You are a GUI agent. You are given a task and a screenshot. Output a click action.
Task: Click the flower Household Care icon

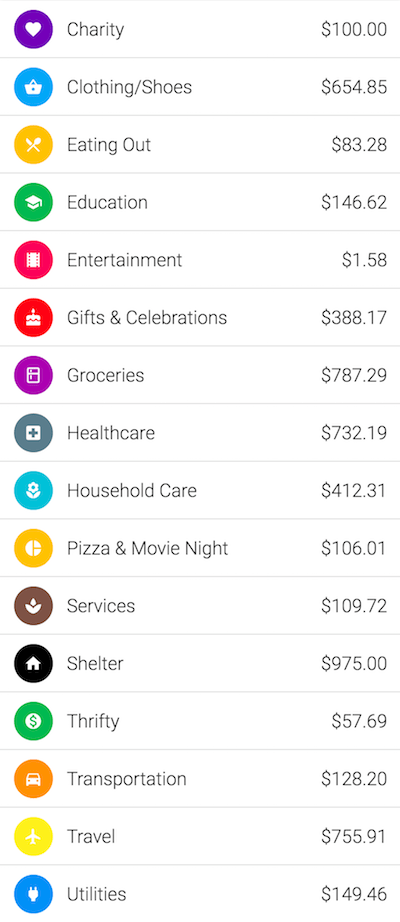[34, 490]
